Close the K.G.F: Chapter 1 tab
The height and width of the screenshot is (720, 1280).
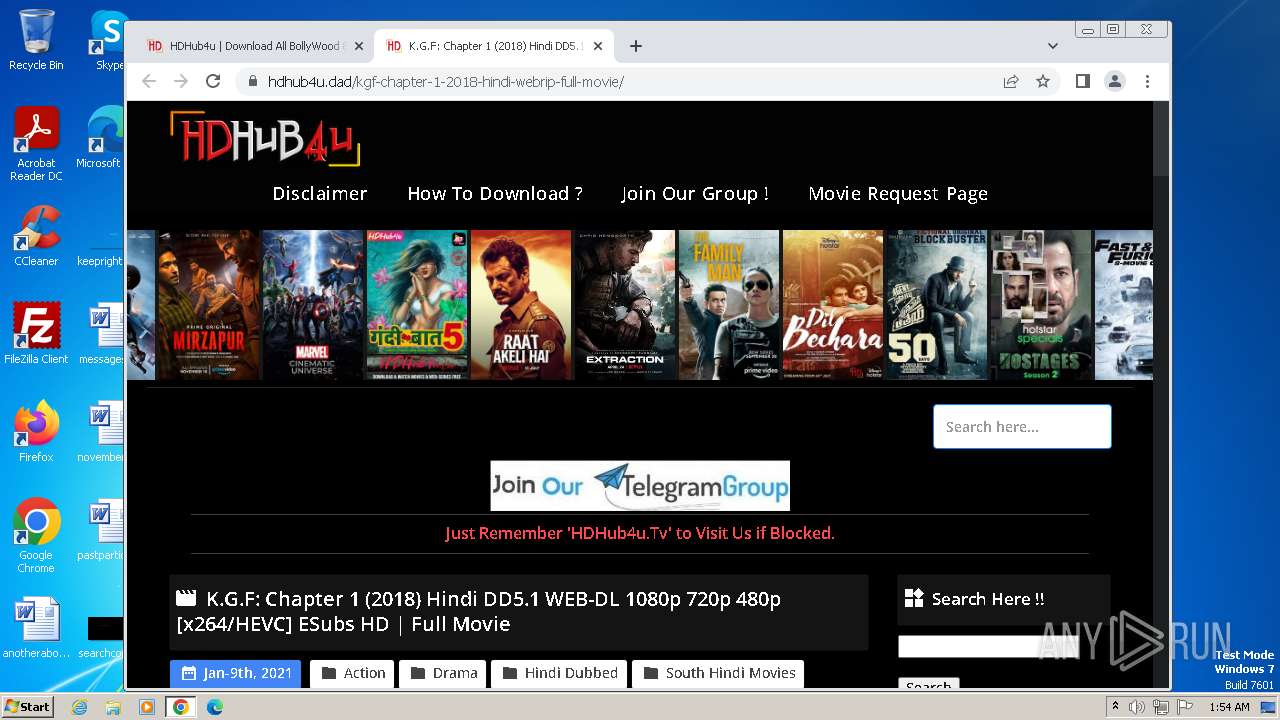point(598,46)
